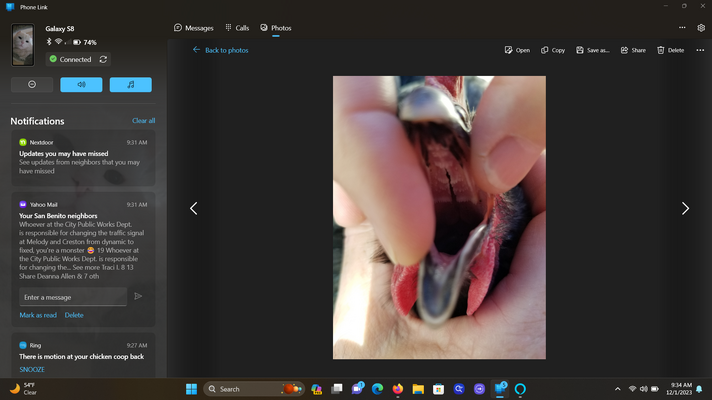712x400 pixels.
Task: Click the Ring app icon
Action: click(23, 345)
